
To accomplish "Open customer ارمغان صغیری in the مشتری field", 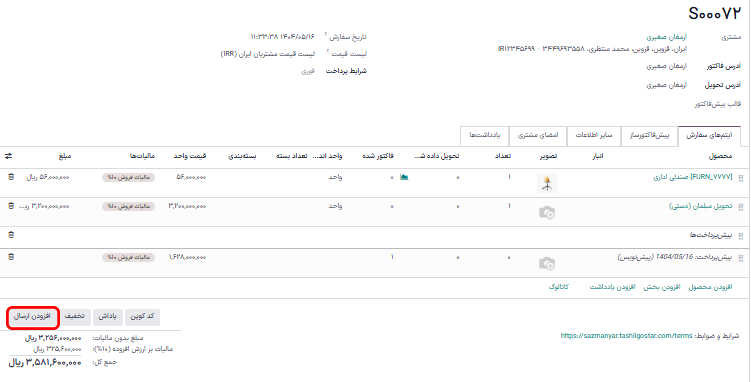I will click(x=667, y=37).
